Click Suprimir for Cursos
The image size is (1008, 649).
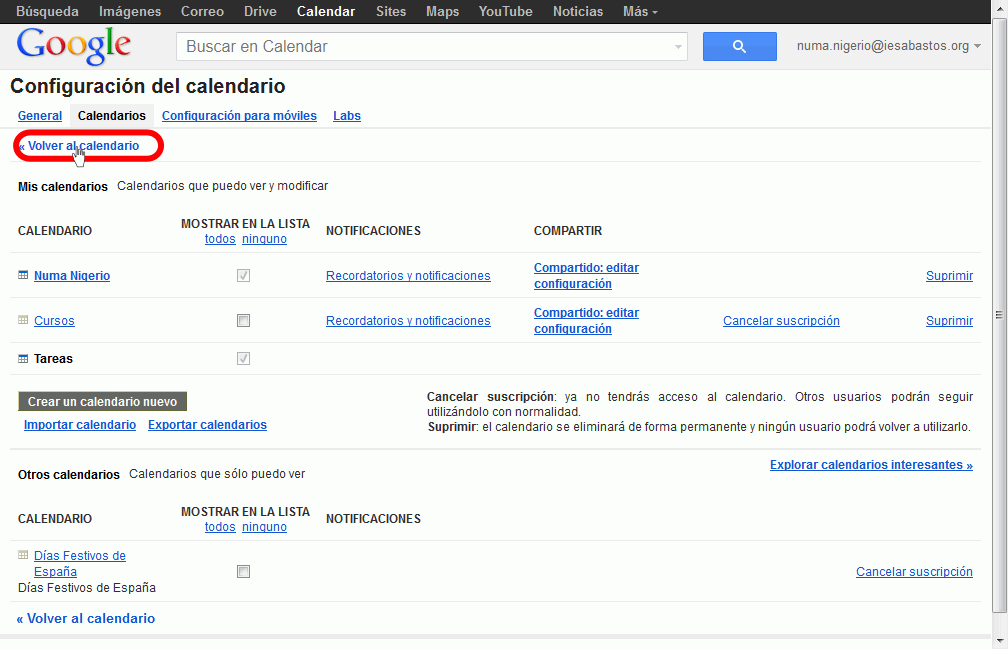[x=949, y=321]
